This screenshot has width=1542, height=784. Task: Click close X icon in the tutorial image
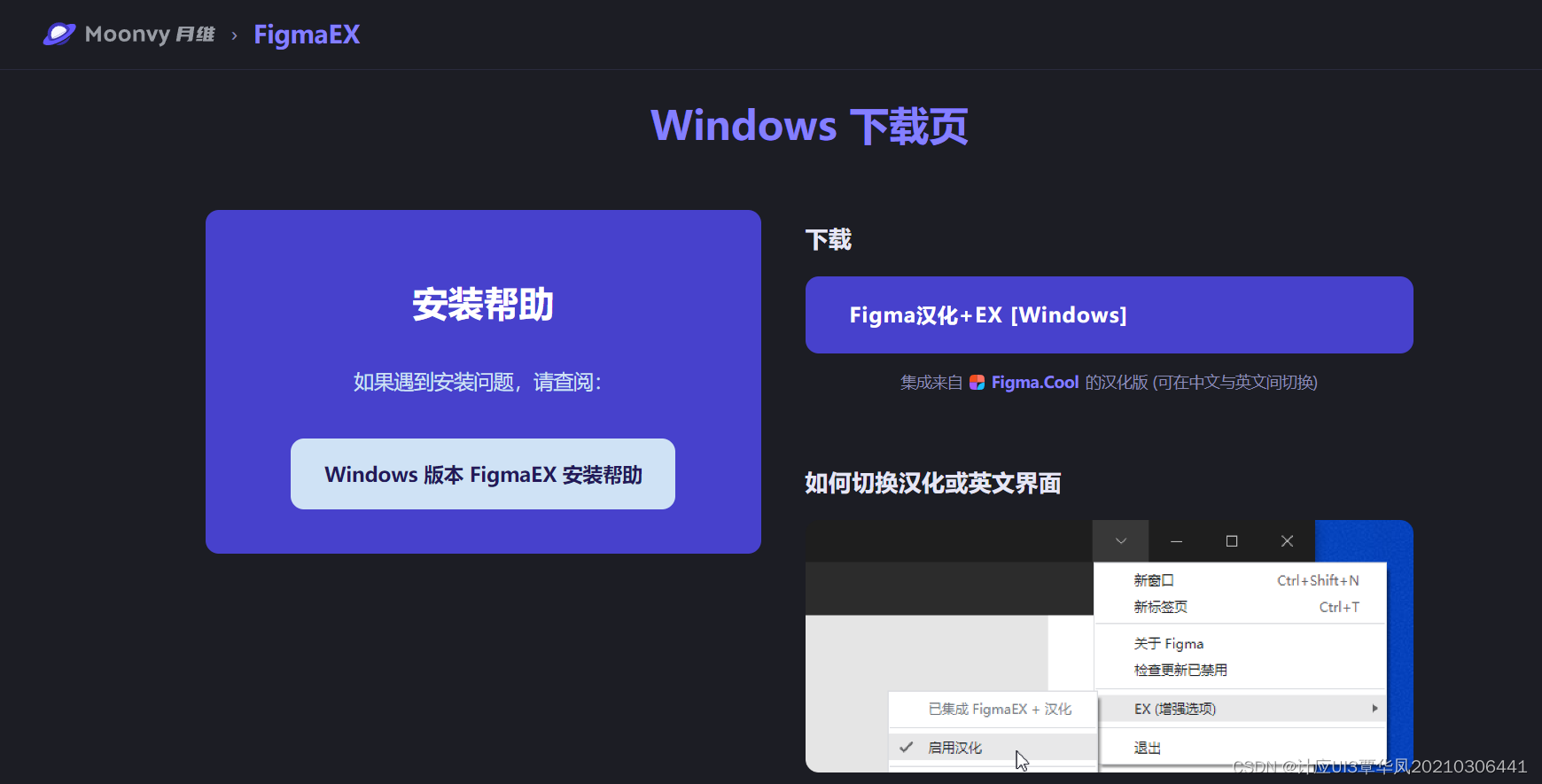coord(1288,541)
